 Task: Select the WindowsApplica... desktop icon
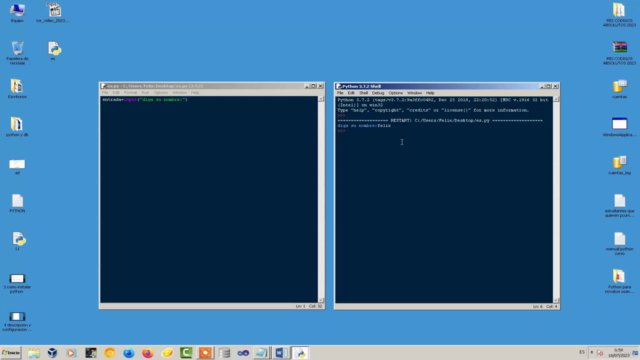(x=620, y=127)
